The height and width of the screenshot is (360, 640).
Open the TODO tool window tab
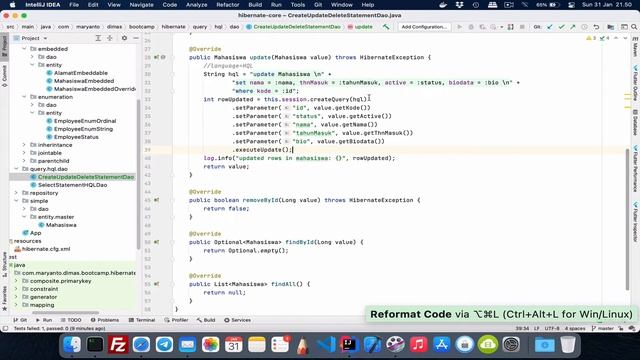tap(71, 320)
